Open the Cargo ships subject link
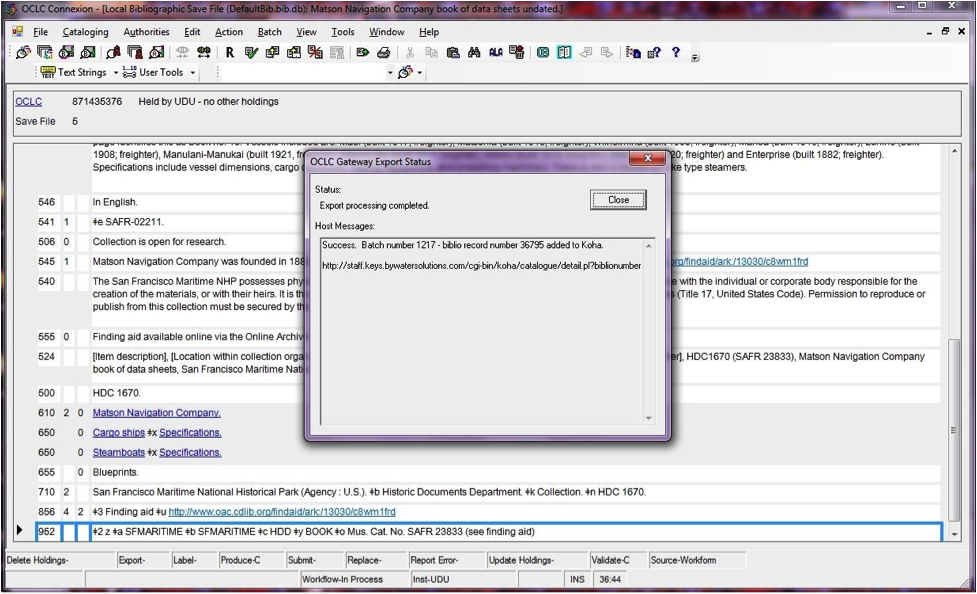The width and height of the screenshot is (977, 594). coord(118,433)
